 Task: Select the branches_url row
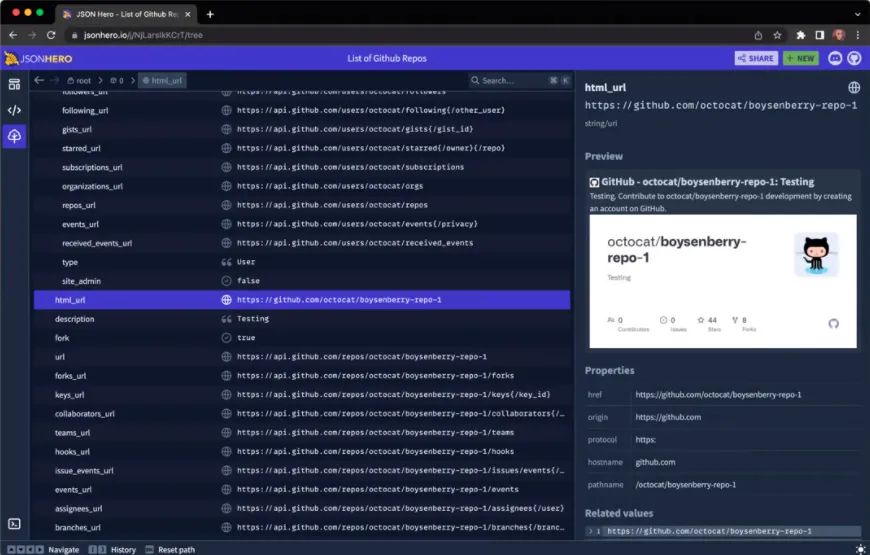[x=302, y=527]
